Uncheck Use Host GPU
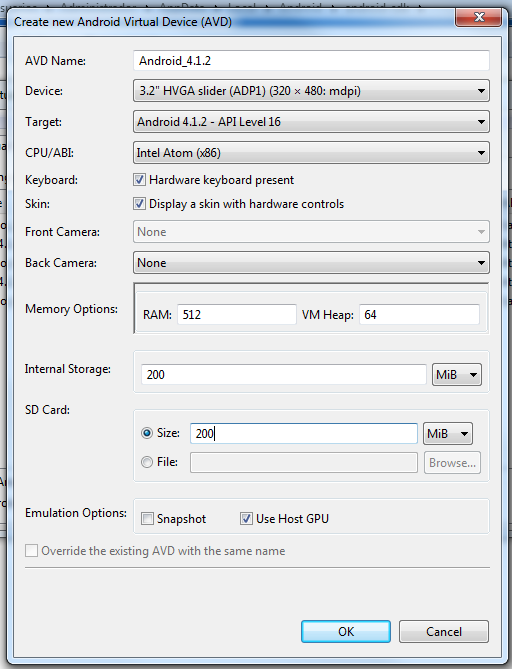Viewport: 512px width, 669px height. [246, 519]
